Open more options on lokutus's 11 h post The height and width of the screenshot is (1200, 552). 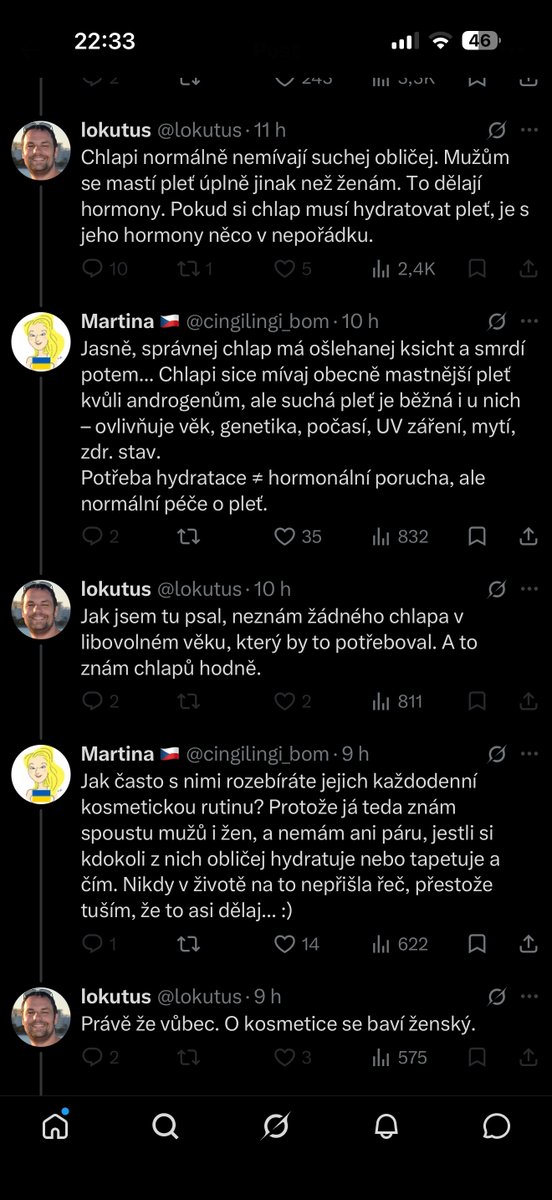click(529, 130)
